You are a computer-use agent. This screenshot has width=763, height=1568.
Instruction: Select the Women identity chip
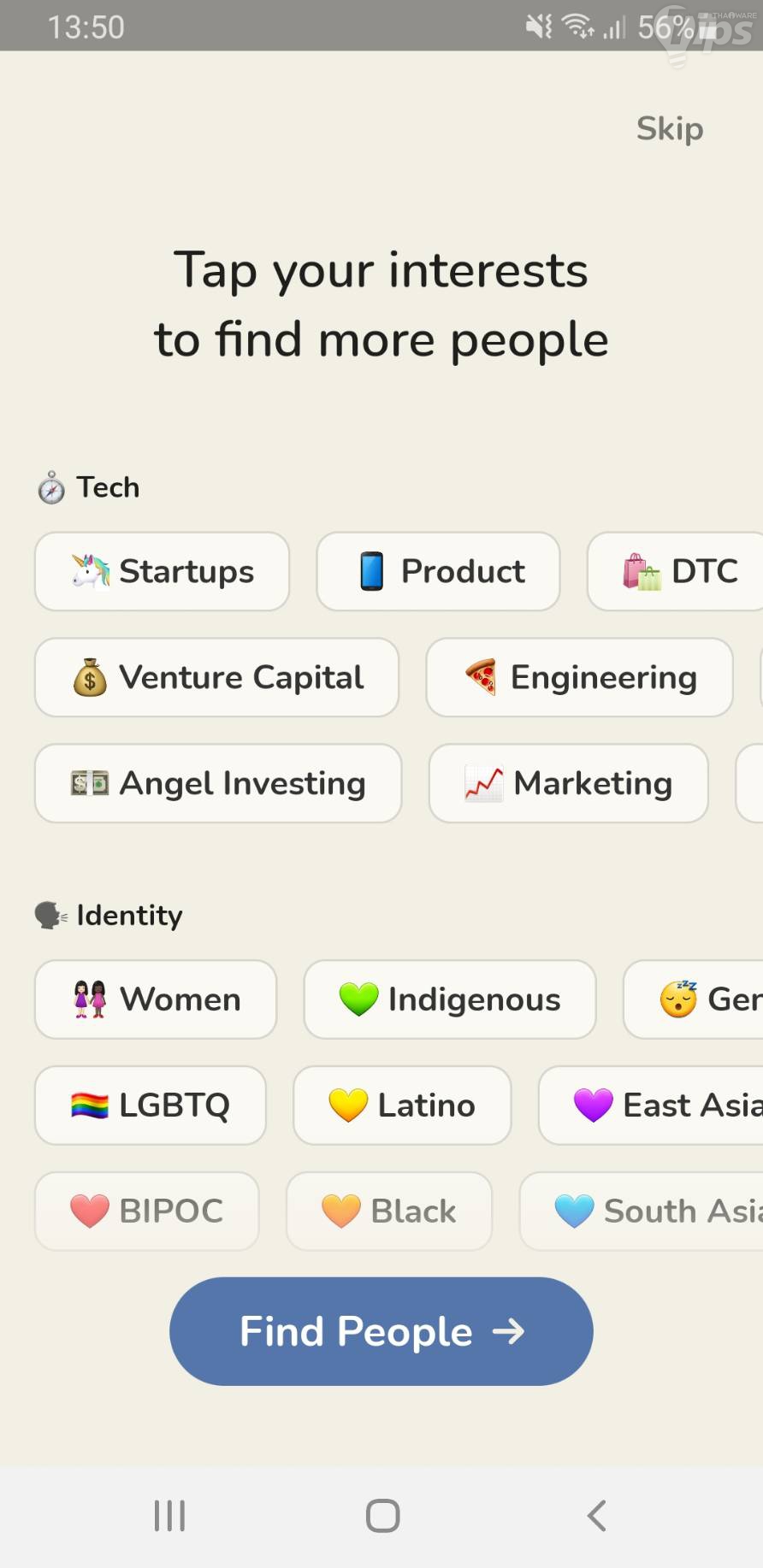tap(156, 999)
